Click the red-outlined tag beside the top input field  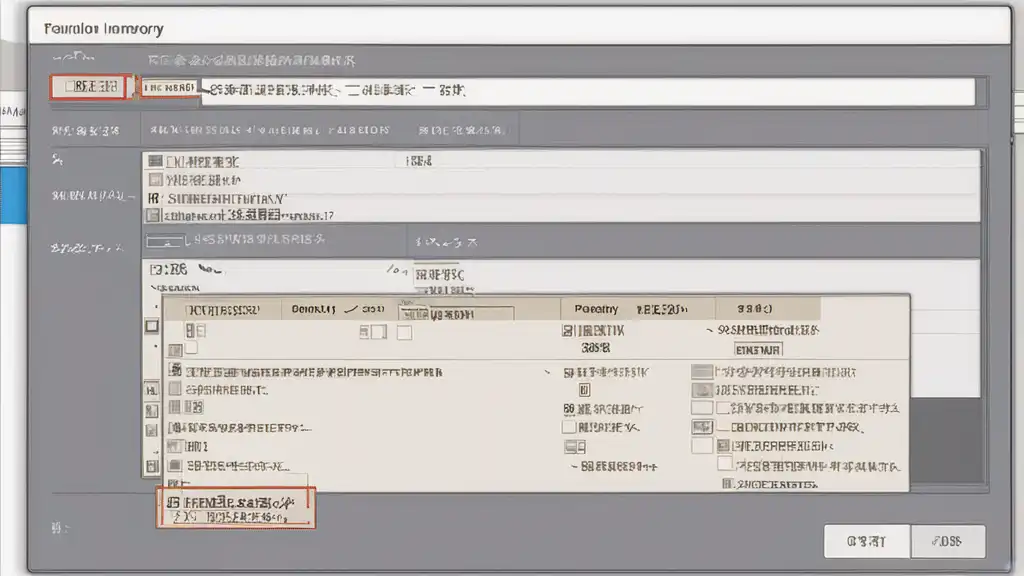pos(168,88)
